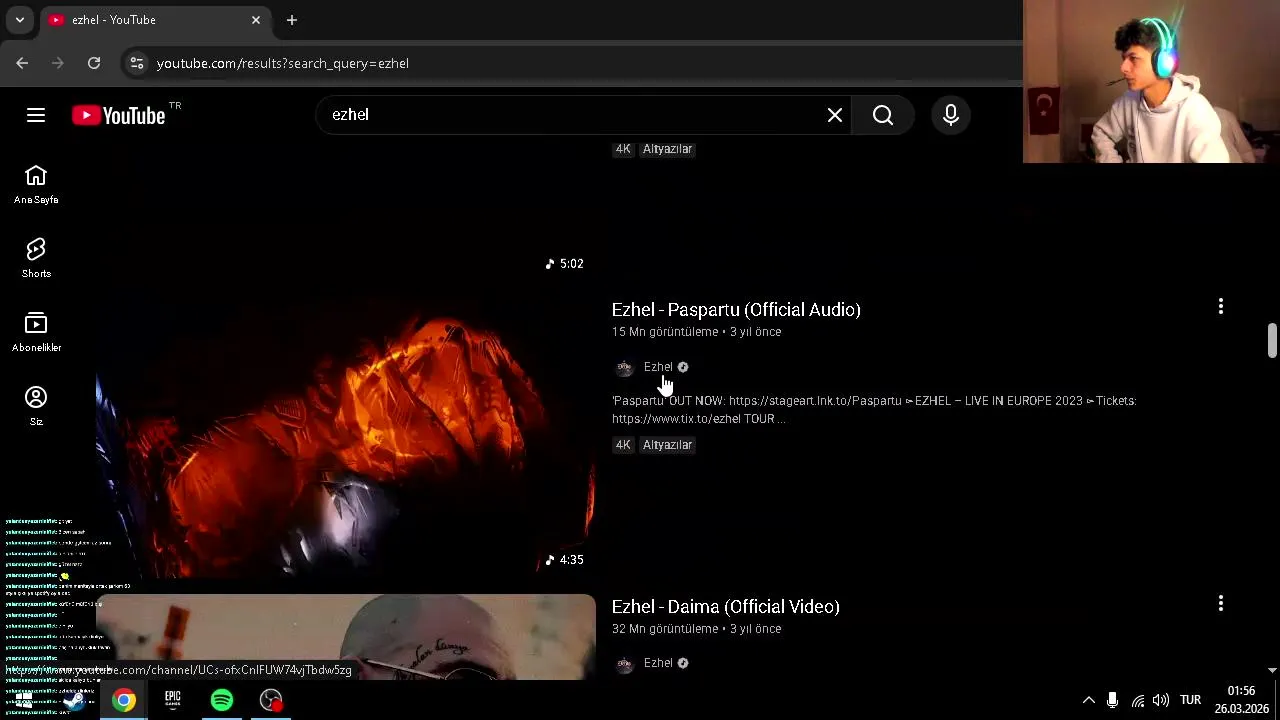The height and width of the screenshot is (720, 1280).
Task: Switch to the ezhel - YouTube tab
Action: pos(155,20)
